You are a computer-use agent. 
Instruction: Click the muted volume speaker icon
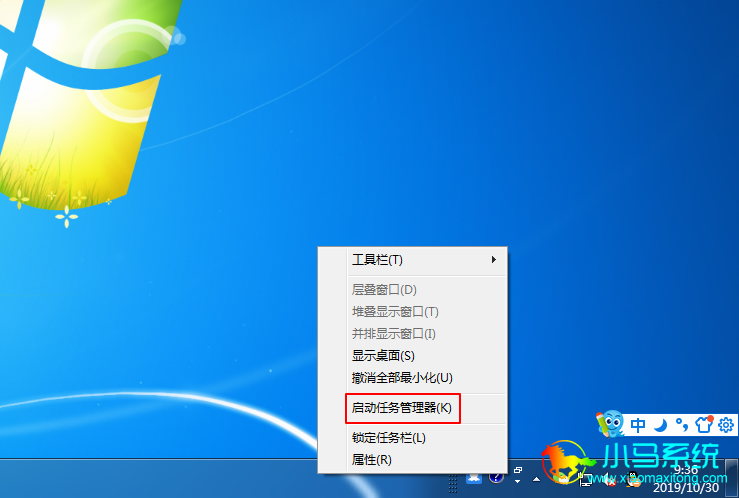(608, 480)
